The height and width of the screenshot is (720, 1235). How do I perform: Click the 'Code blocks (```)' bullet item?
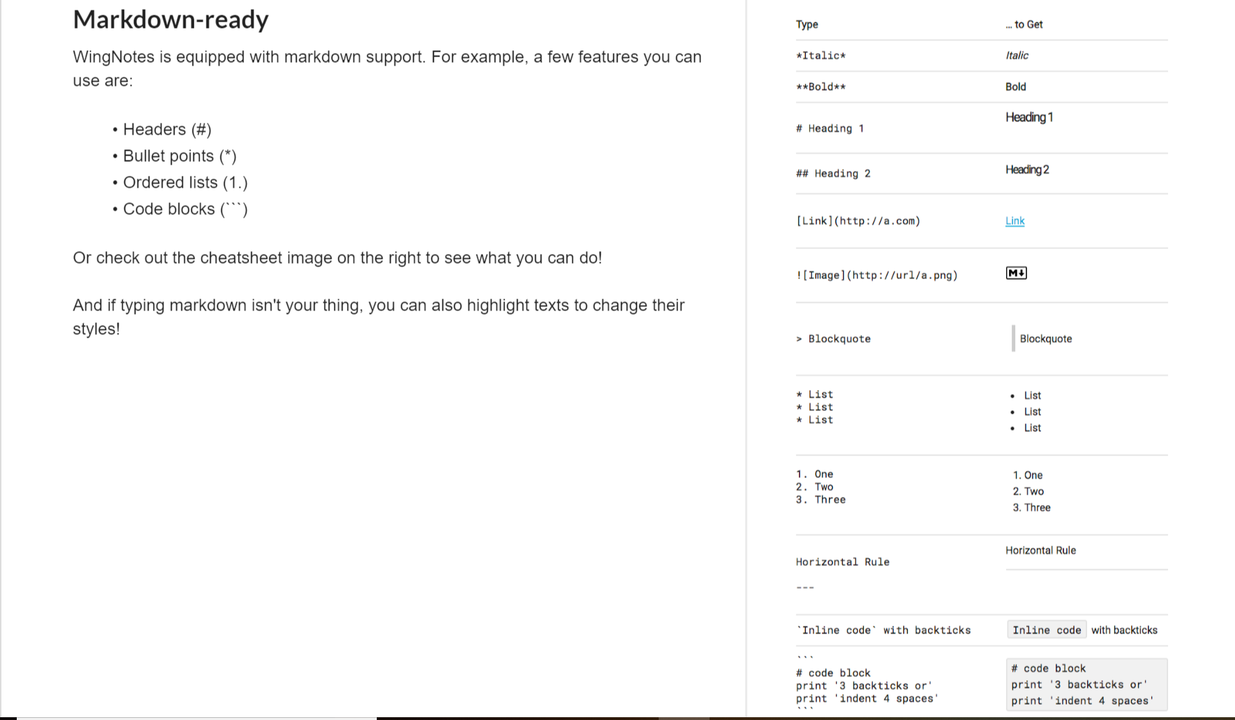pos(185,209)
